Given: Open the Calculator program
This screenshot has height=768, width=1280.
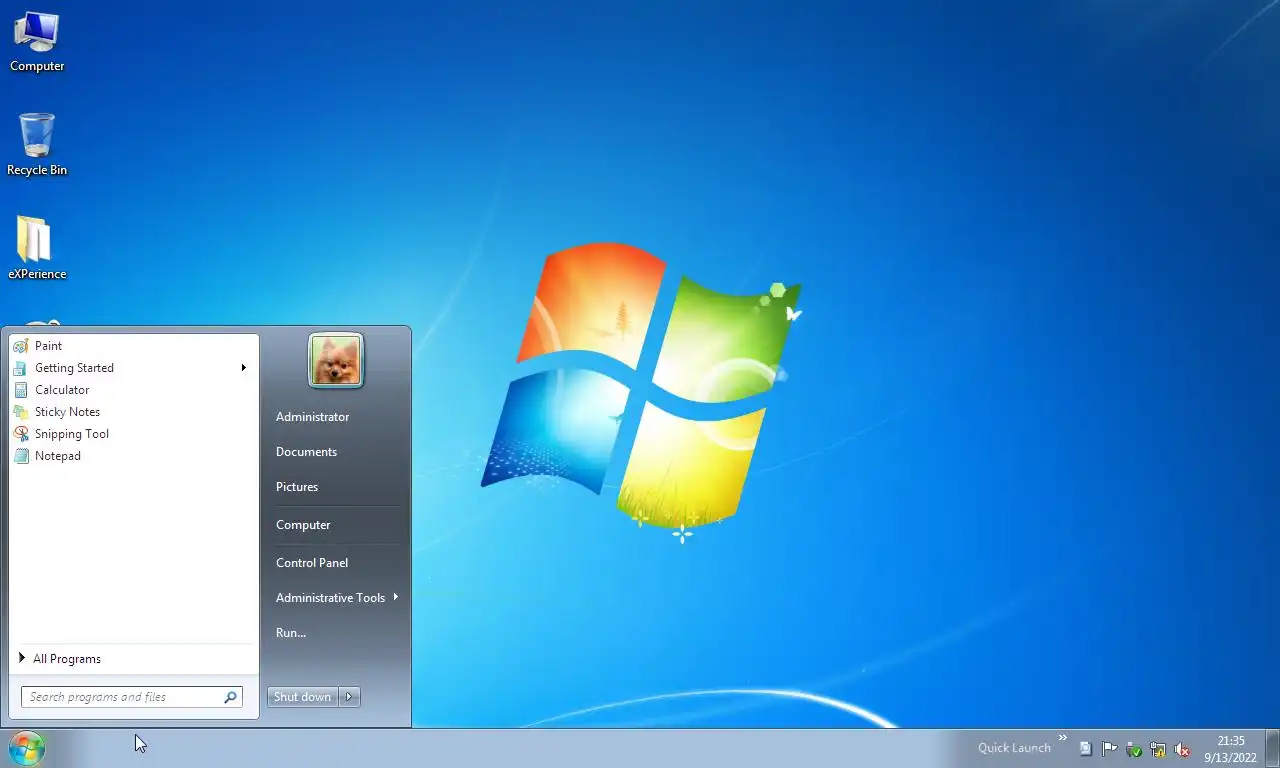Looking at the screenshot, I should 134,390.
